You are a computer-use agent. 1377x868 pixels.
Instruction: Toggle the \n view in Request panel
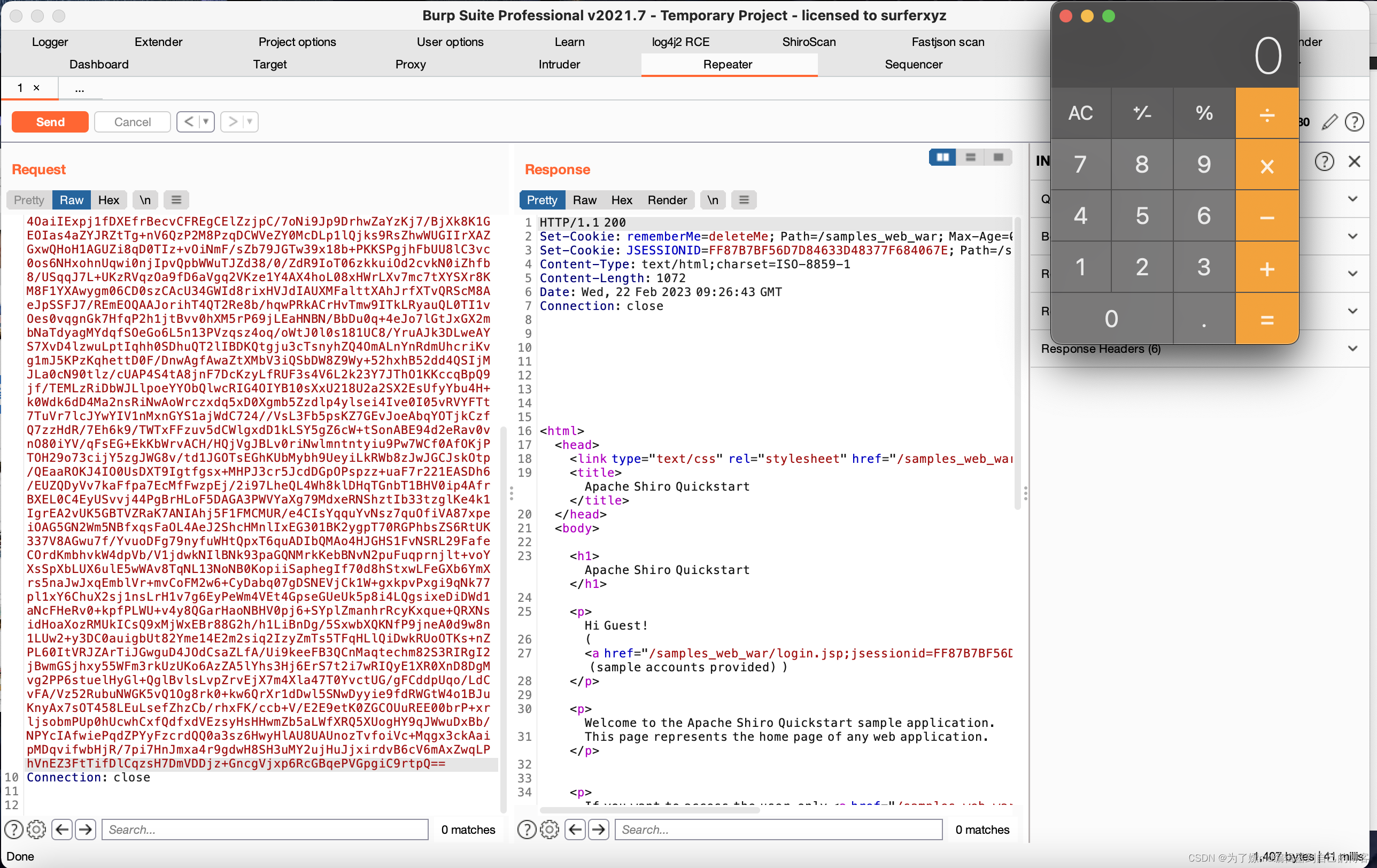pyautogui.click(x=145, y=199)
